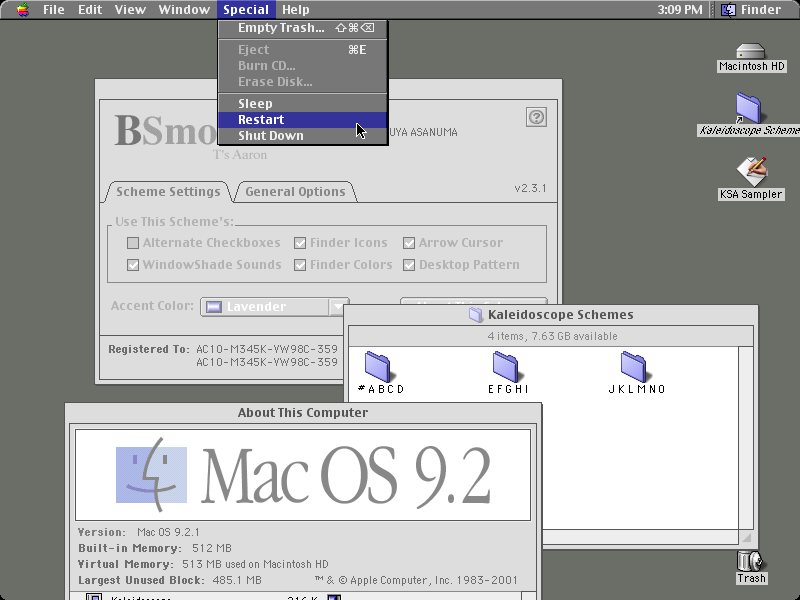The image size is (800, 600).
Task: Click the disabled Eject menu item
Action: click(x=303, y=50)
